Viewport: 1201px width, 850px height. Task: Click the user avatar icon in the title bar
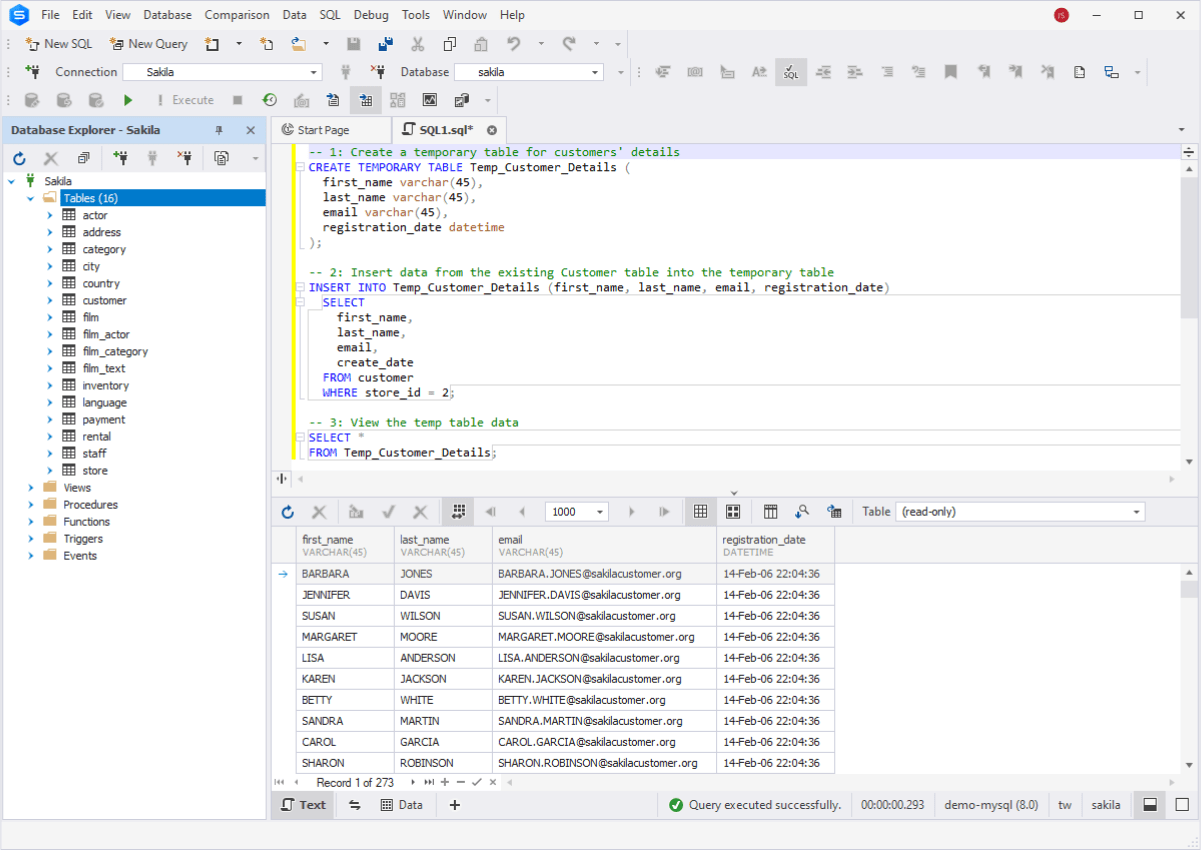pyautogui.click(x=1061, y=15)
